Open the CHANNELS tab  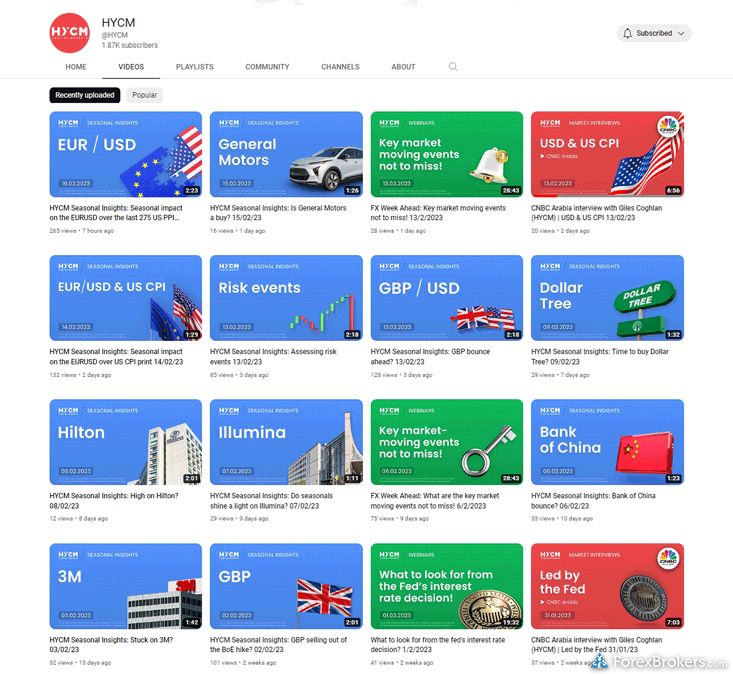pyautogui.click(x=340, y=67)
